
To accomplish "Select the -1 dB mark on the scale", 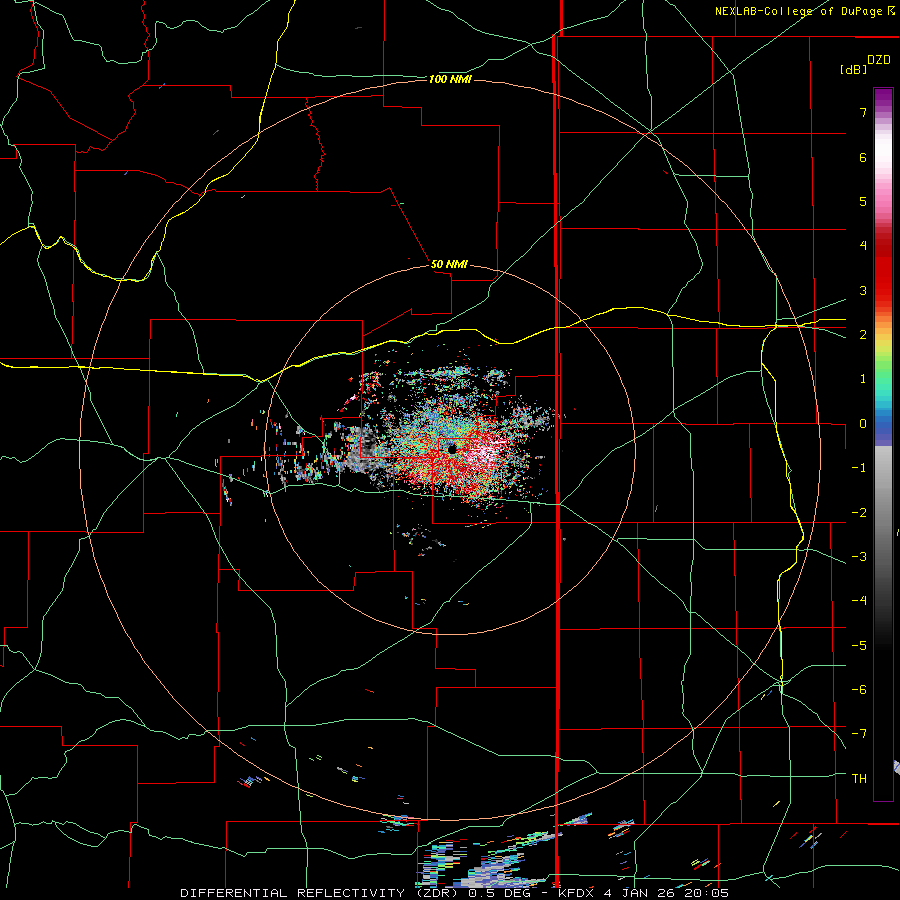I will (859, 468).
